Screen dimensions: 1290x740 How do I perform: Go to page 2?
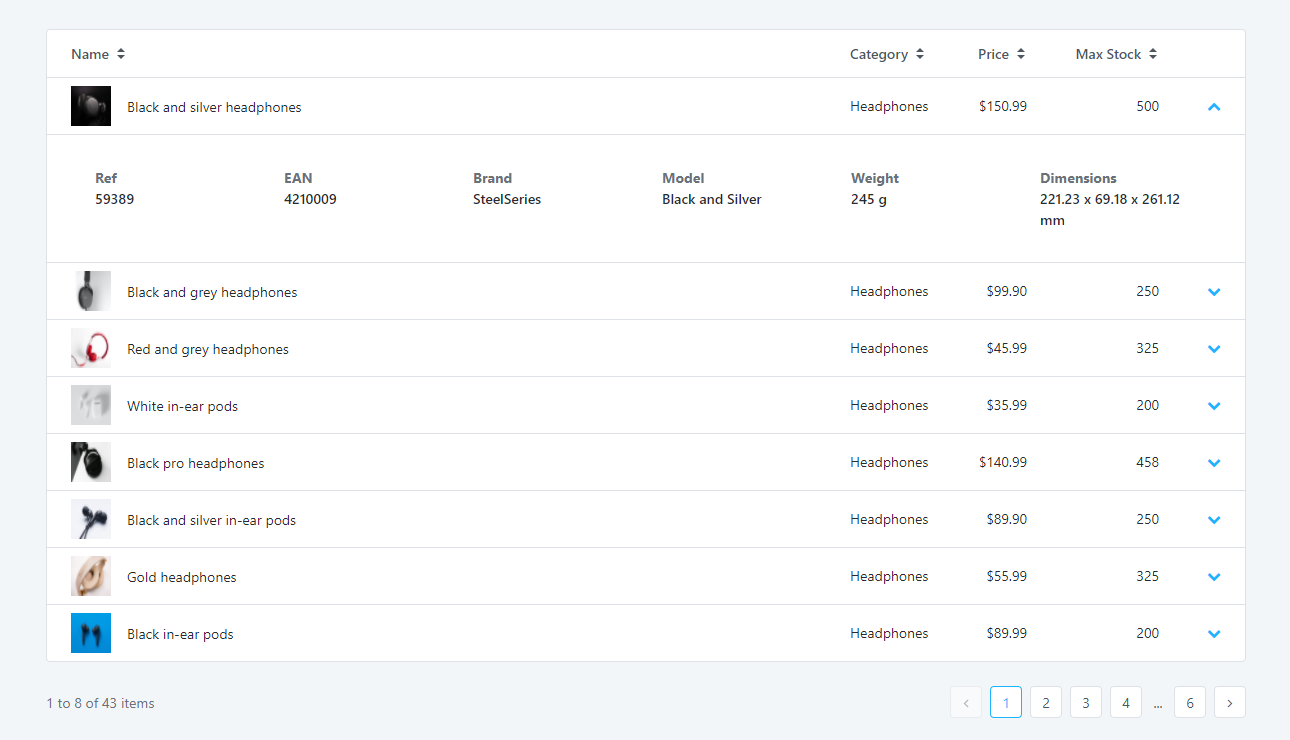click(1046, 702)
